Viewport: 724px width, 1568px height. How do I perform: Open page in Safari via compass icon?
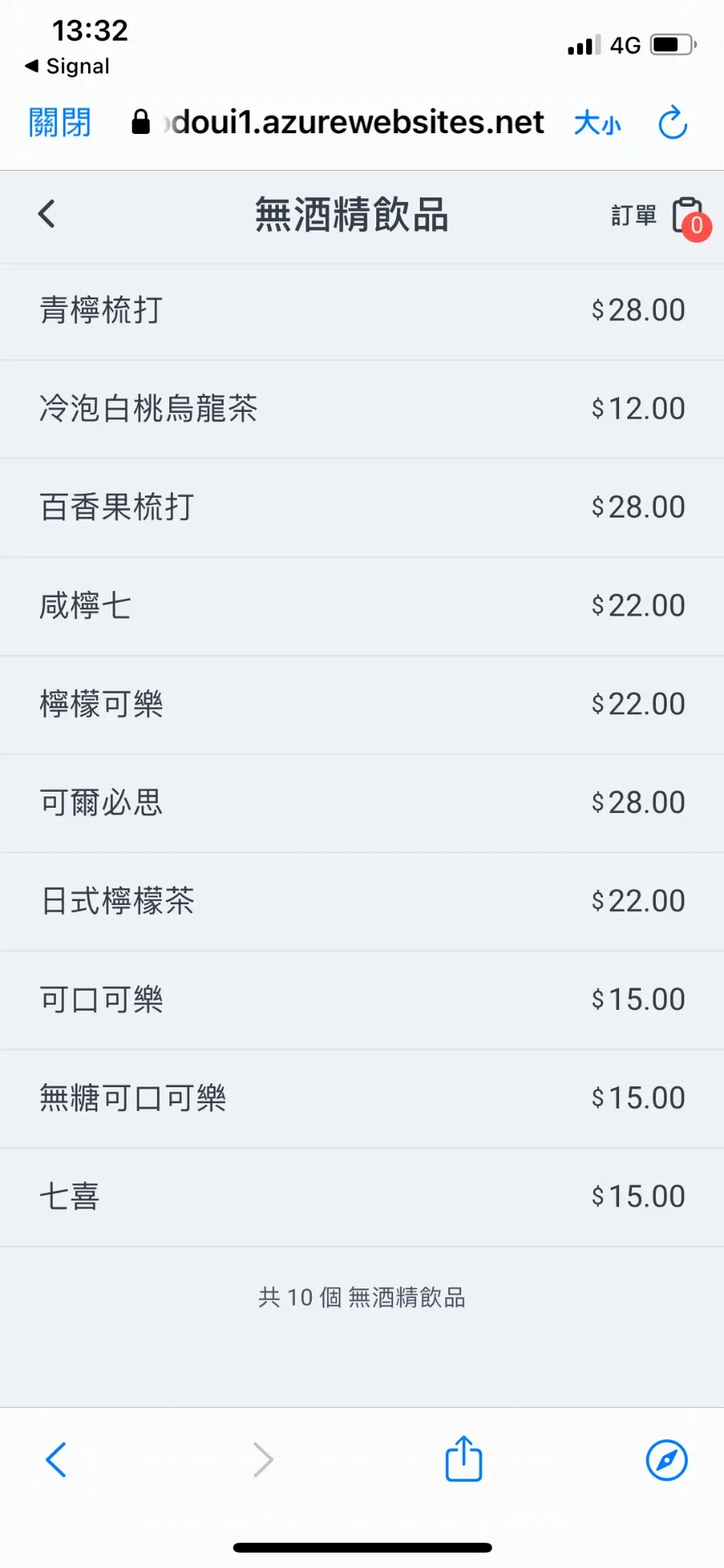tap(667, 1459)
